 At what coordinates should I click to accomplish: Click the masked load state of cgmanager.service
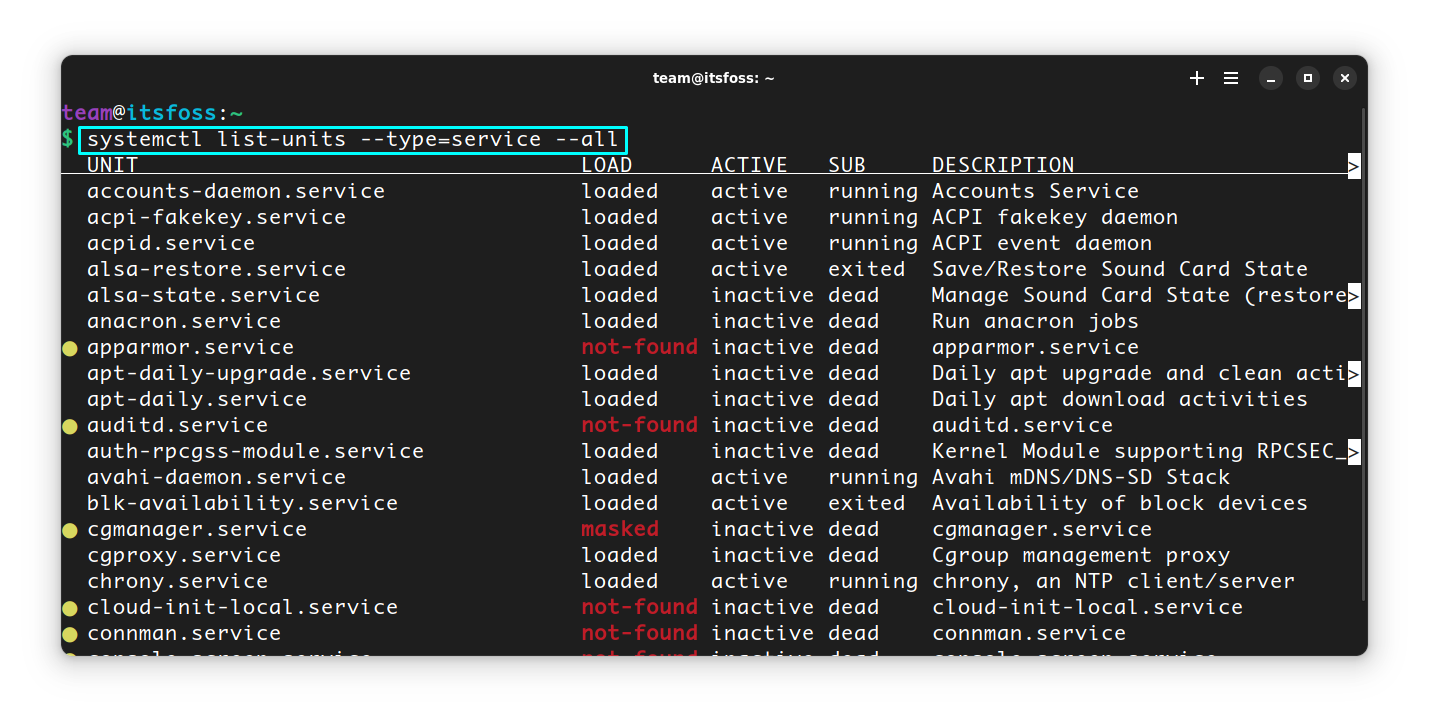click(x=619, y=529)
